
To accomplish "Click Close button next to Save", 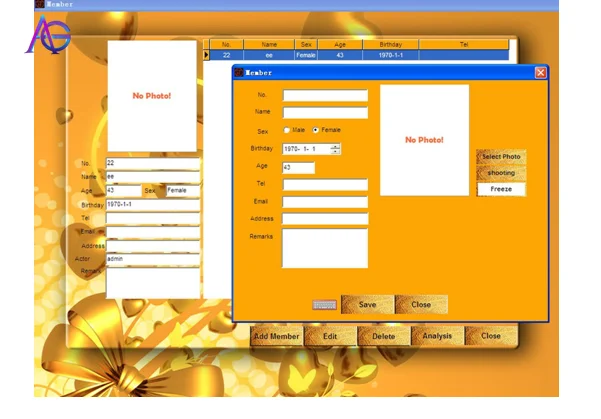I will [x=421, y=304].
